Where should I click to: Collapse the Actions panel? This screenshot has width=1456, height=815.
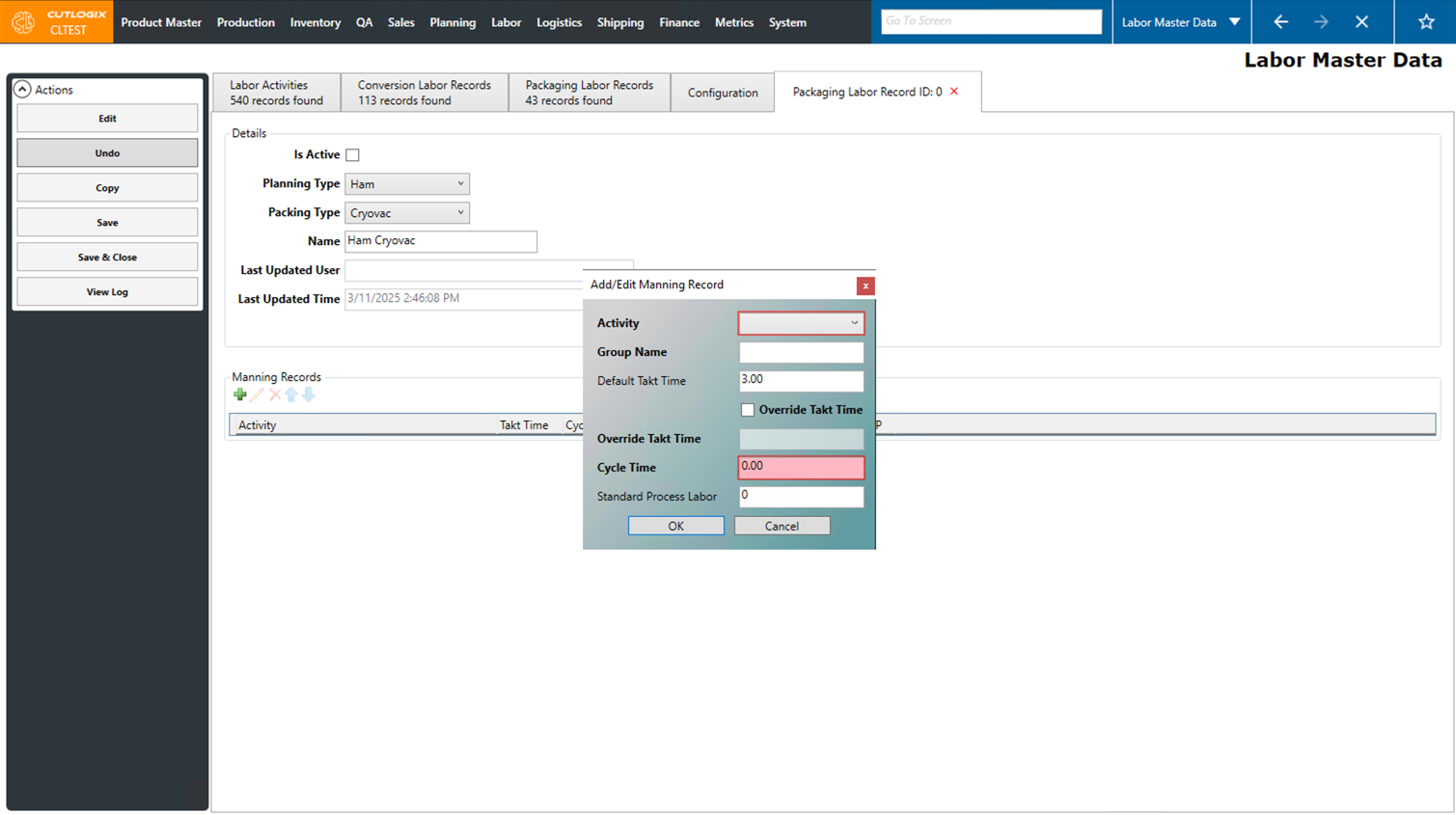point(22,90)
